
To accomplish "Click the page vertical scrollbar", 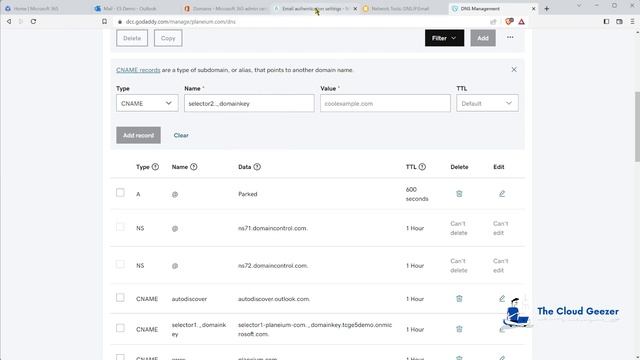I will pyautogui.click(x=637, y=127).
